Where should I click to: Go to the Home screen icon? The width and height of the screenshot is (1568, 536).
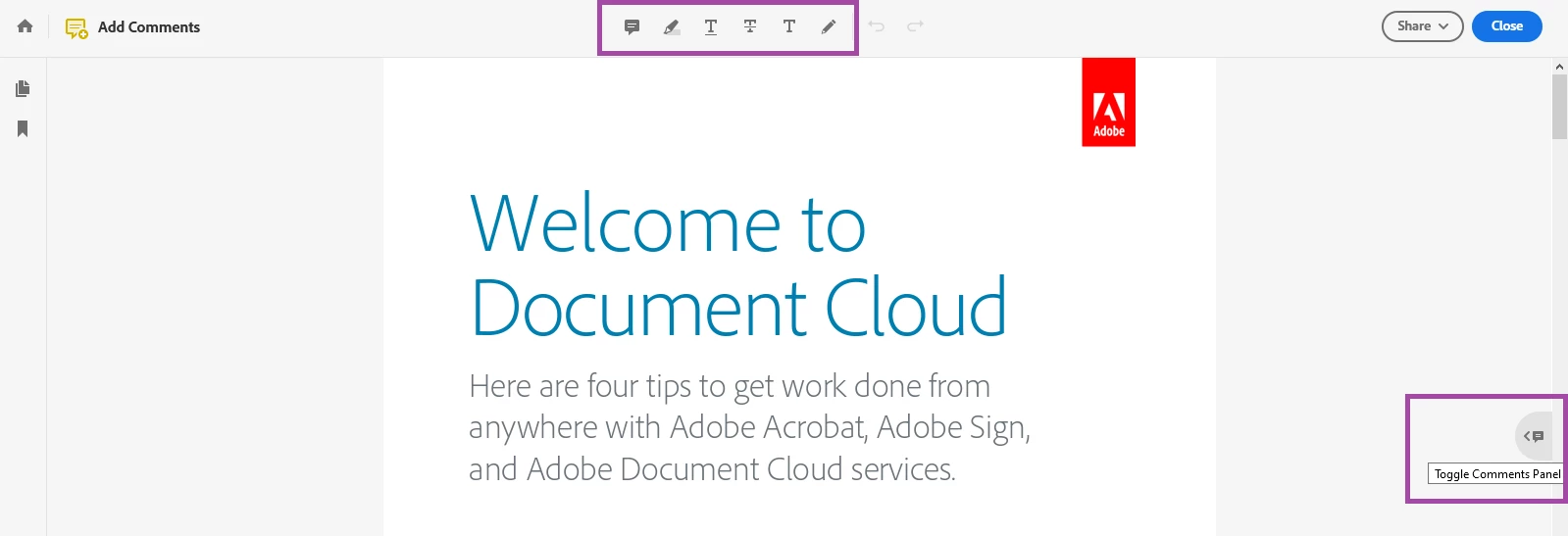[x=25, y=26]
